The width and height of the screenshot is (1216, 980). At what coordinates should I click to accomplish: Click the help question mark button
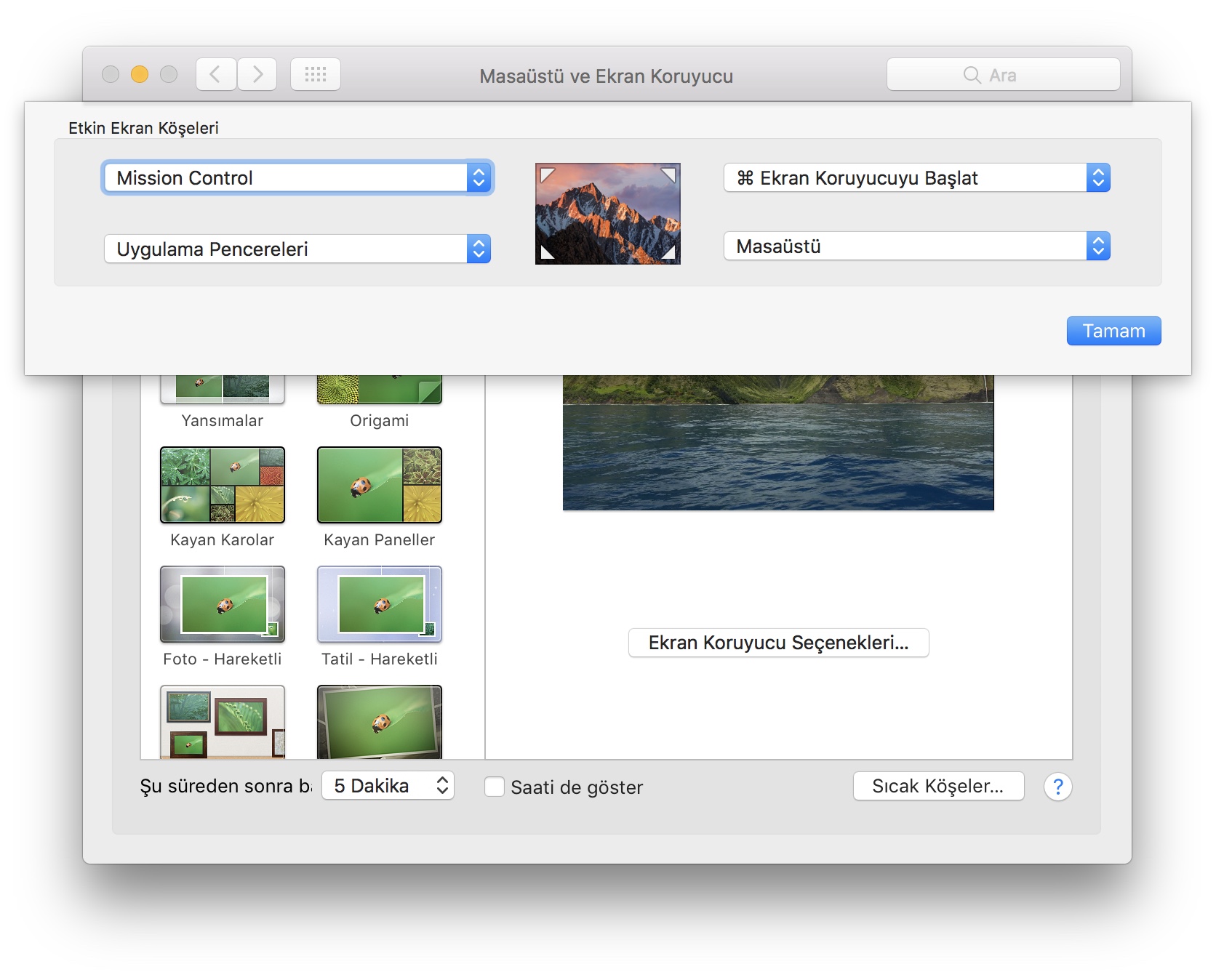click(1057, 787)
